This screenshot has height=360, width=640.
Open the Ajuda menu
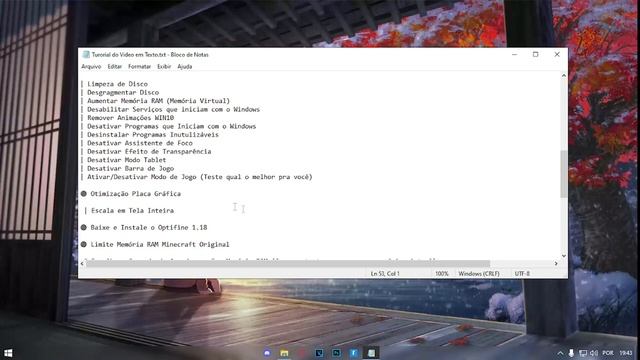[x=185, y=67]
